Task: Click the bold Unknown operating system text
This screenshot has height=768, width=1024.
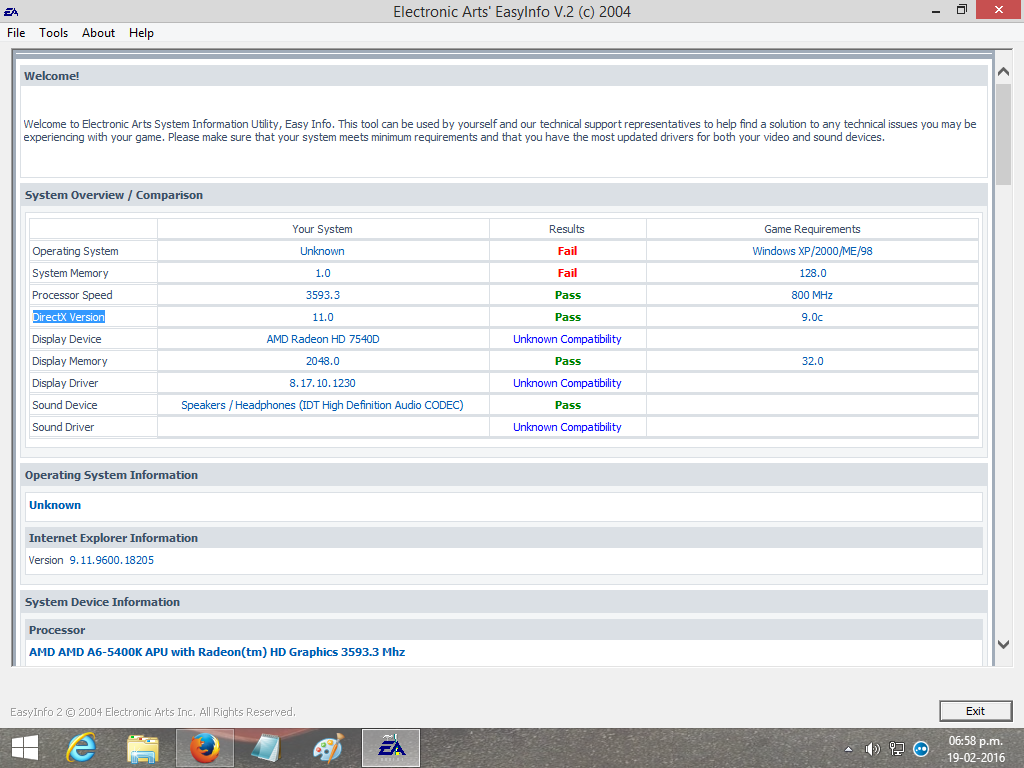Action: click(x=55, y=505)
